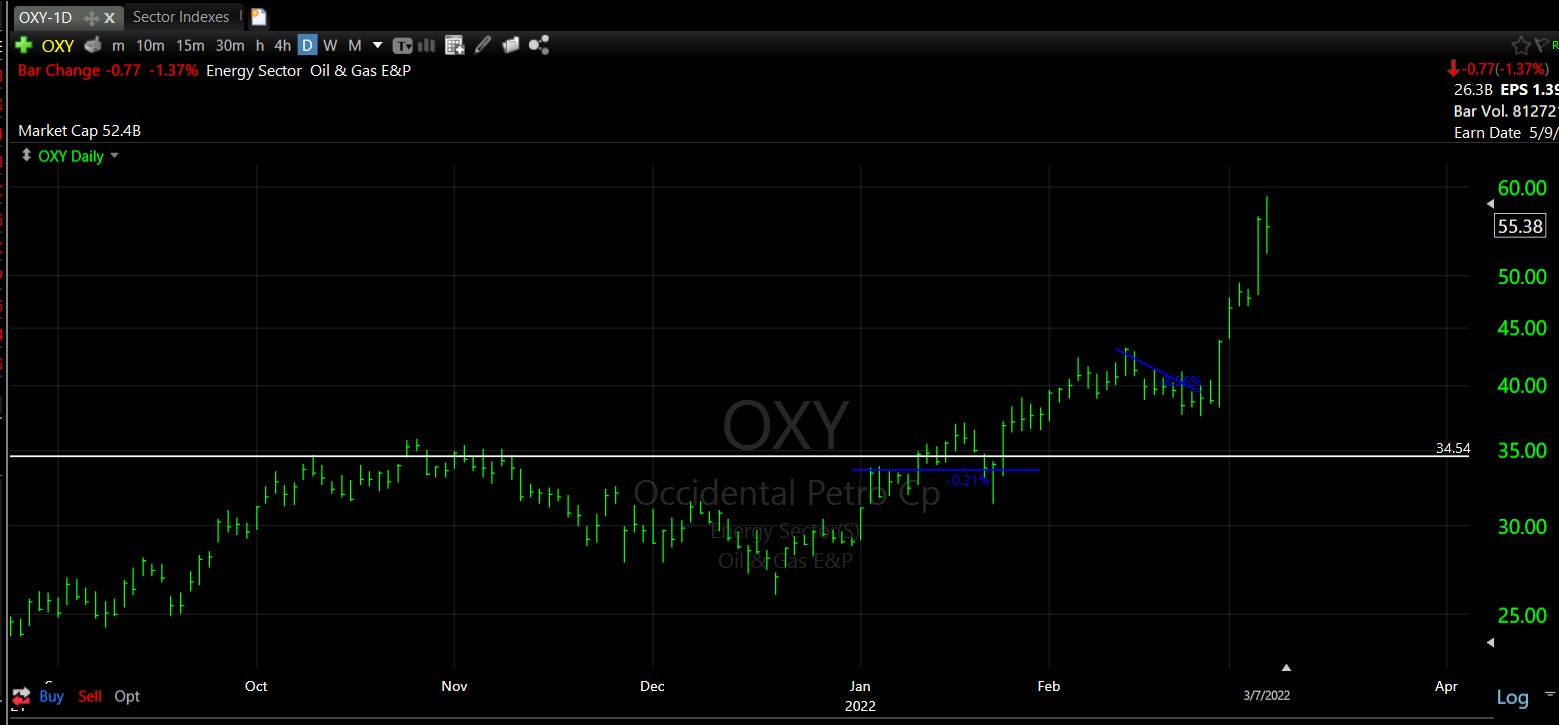
Task: Click the trade swap arrows icon
Action: click(x=20, y=696)
